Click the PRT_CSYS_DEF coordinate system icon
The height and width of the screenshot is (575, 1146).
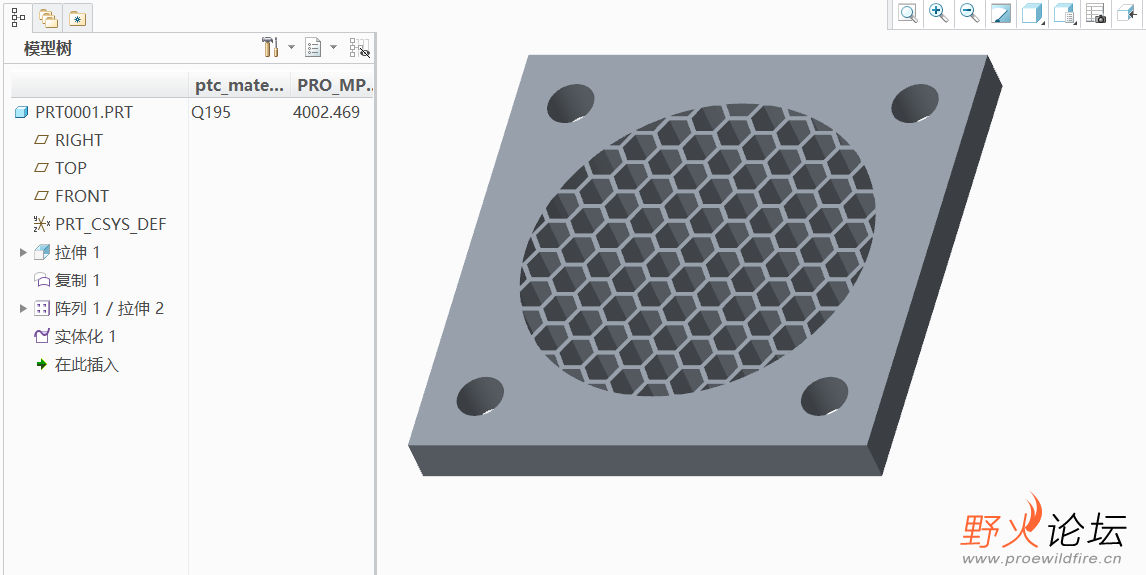pos(42,224)
